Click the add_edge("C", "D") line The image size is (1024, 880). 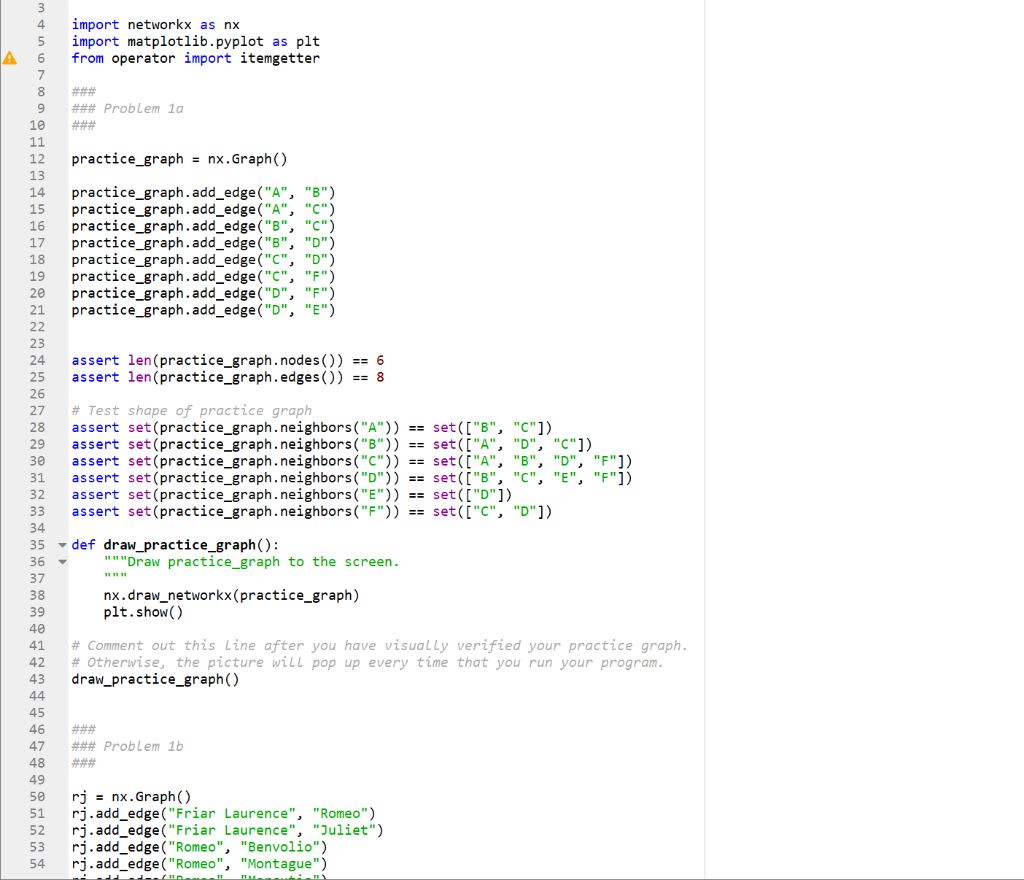coord(203,260)
